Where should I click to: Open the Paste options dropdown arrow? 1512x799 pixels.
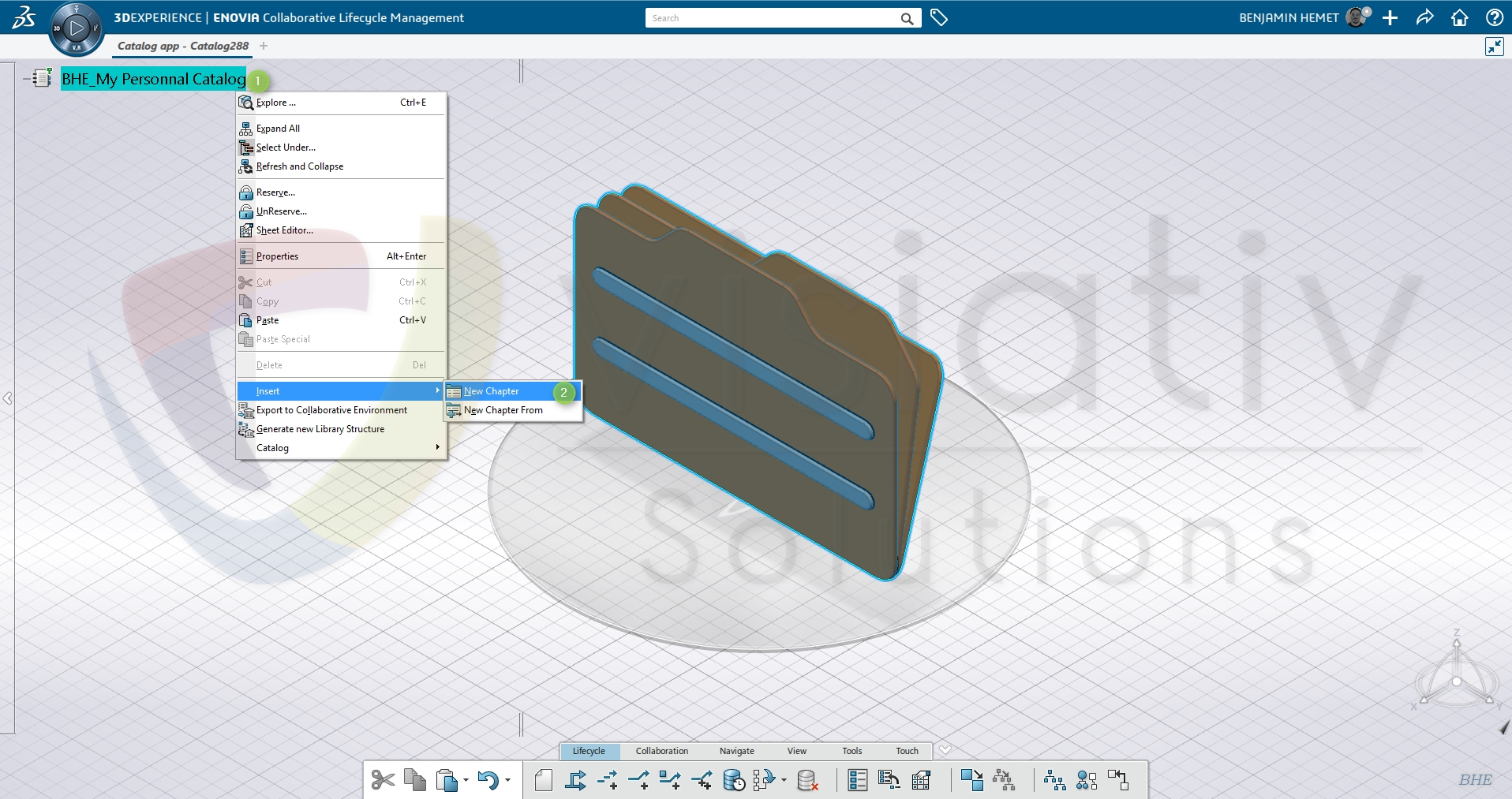[x=466, y=780]
